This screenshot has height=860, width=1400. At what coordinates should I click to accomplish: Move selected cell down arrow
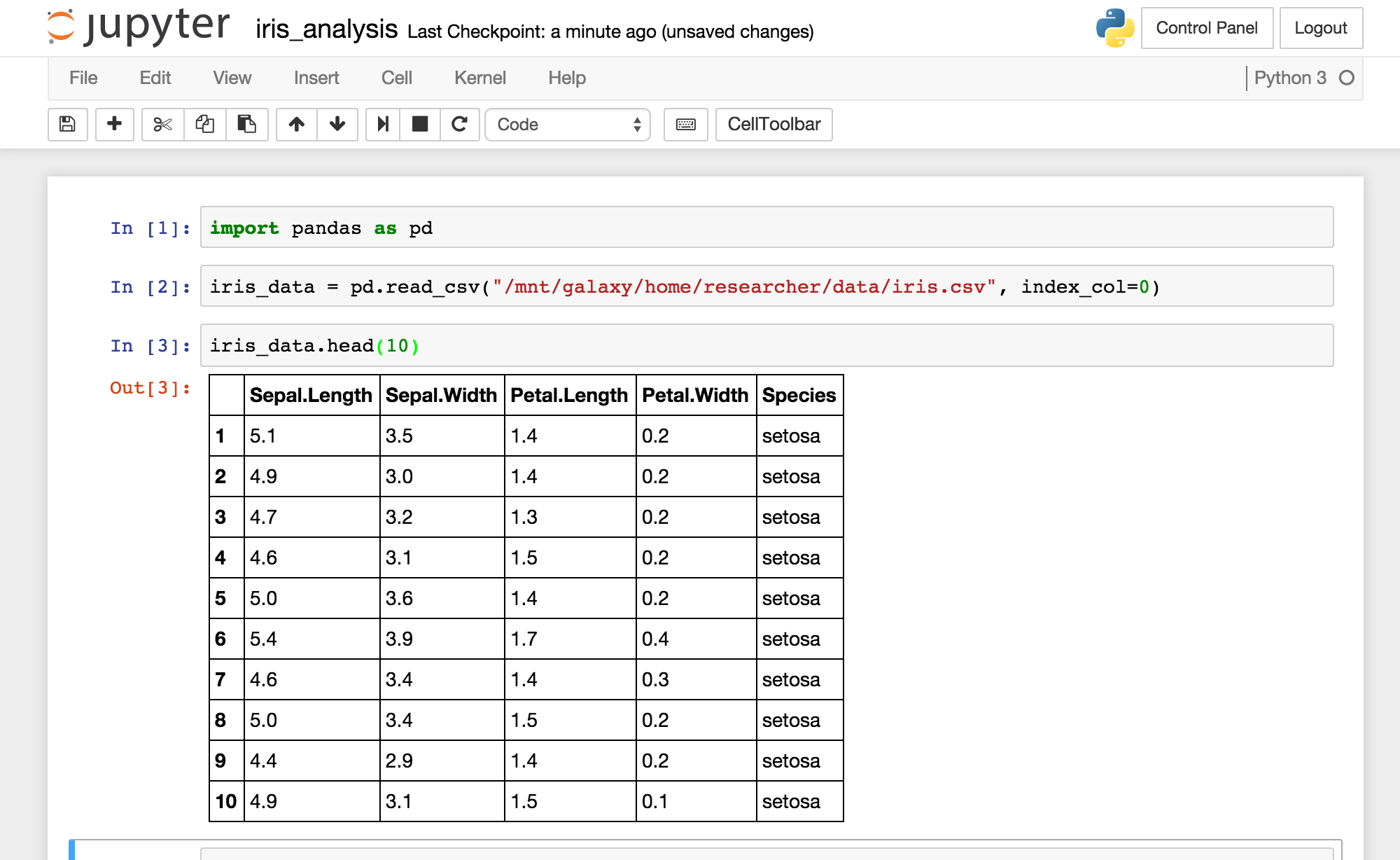click(337, 125)
